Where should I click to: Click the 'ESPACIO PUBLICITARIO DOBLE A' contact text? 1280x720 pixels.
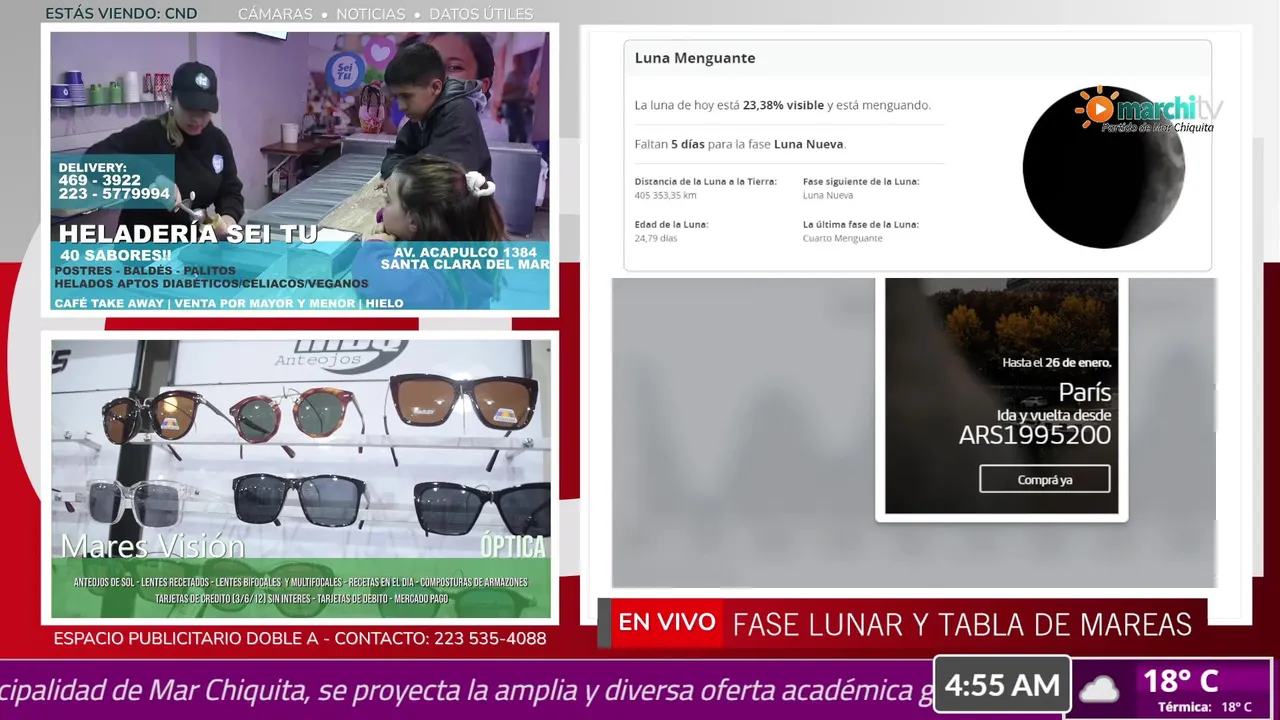click(x=300, y=638)
